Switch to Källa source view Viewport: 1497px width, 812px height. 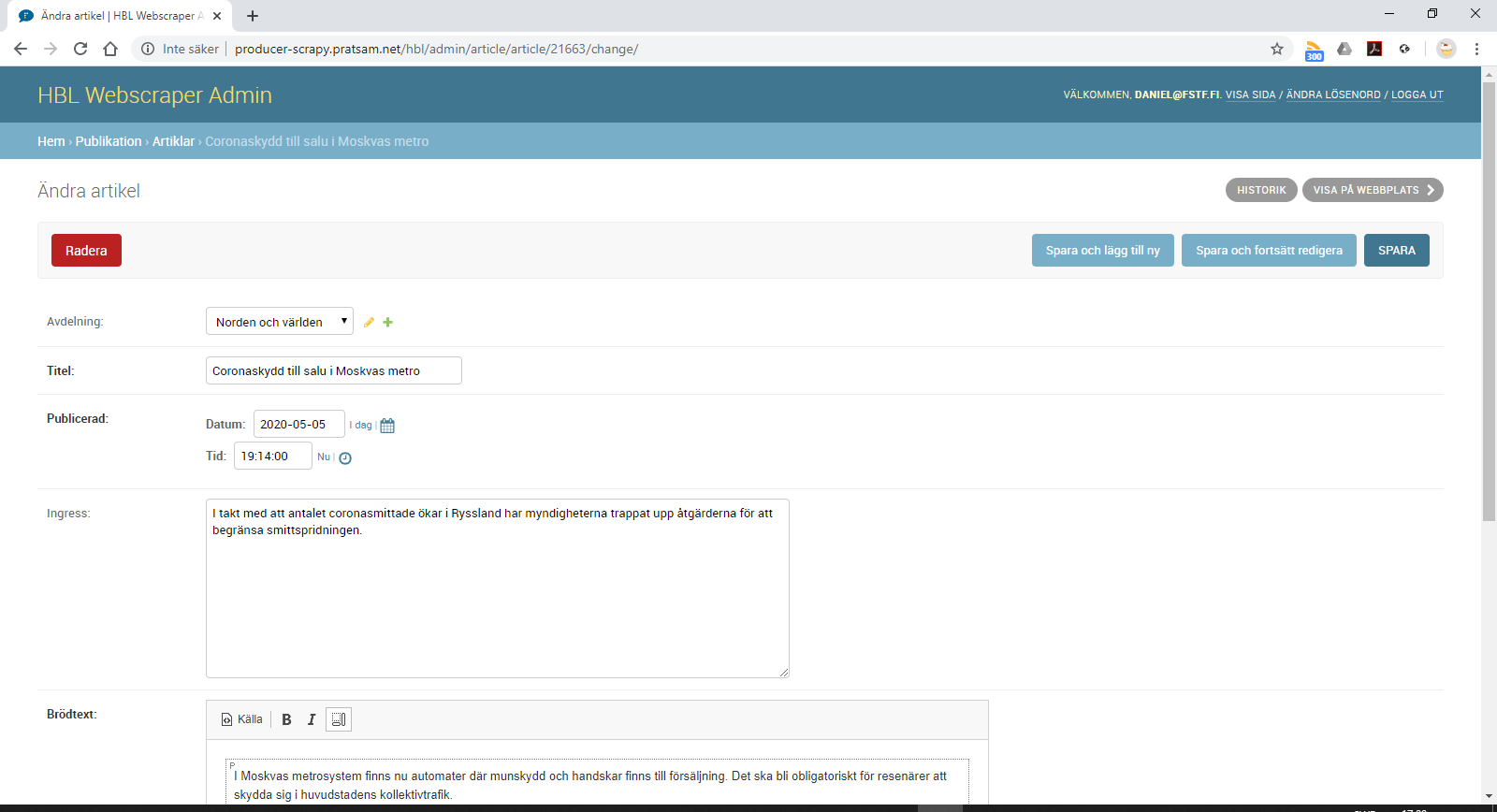coord(242,719)
